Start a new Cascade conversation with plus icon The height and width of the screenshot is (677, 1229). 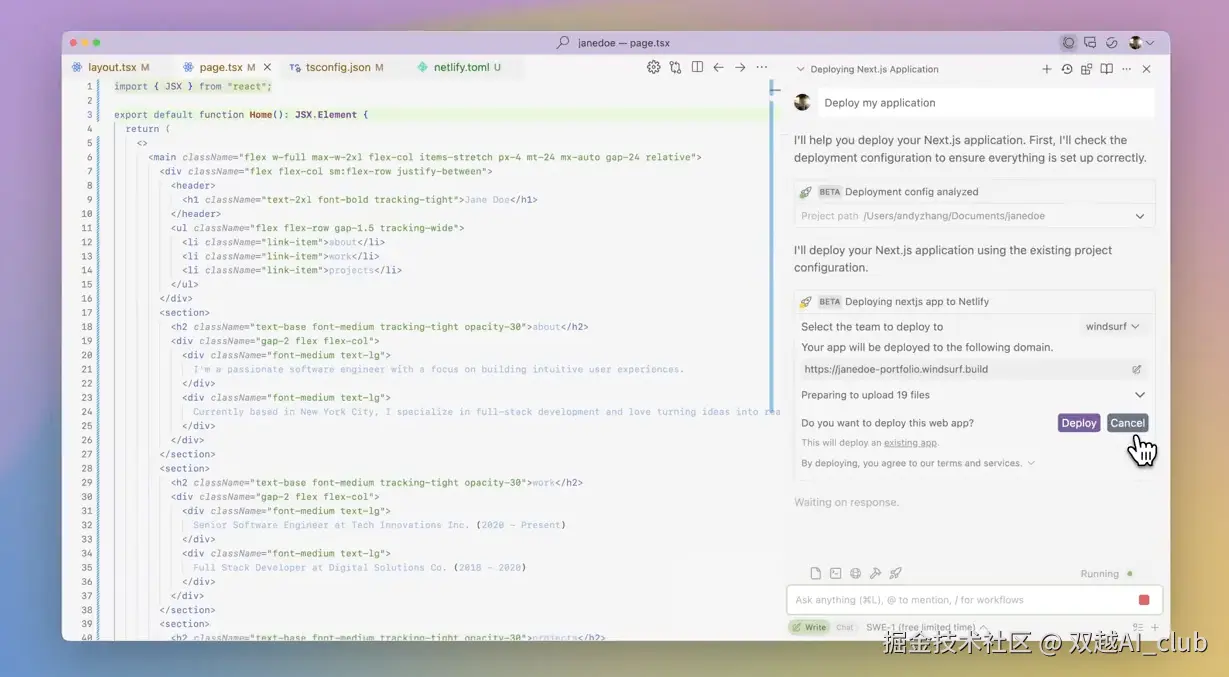click(1047, 69)
